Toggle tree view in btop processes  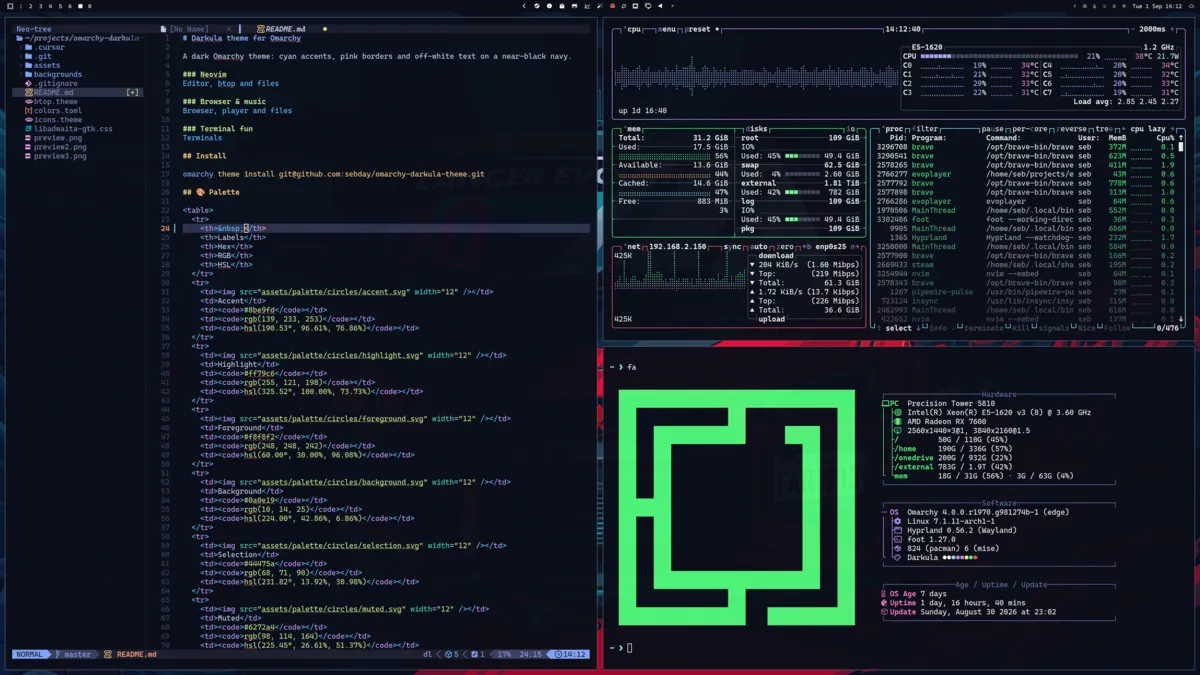(1105, 129)
